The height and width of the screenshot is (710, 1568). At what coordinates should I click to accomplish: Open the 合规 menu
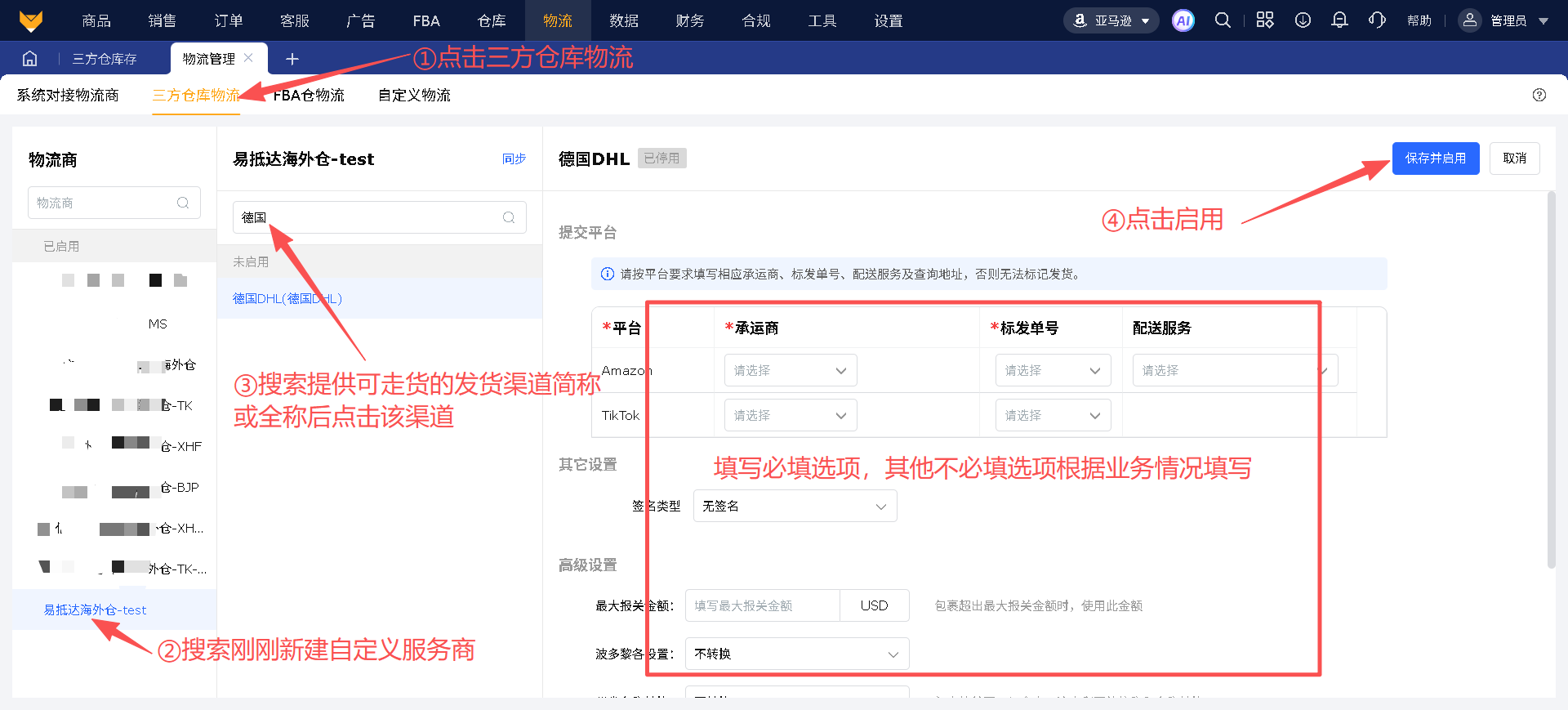tap(756, 20)
